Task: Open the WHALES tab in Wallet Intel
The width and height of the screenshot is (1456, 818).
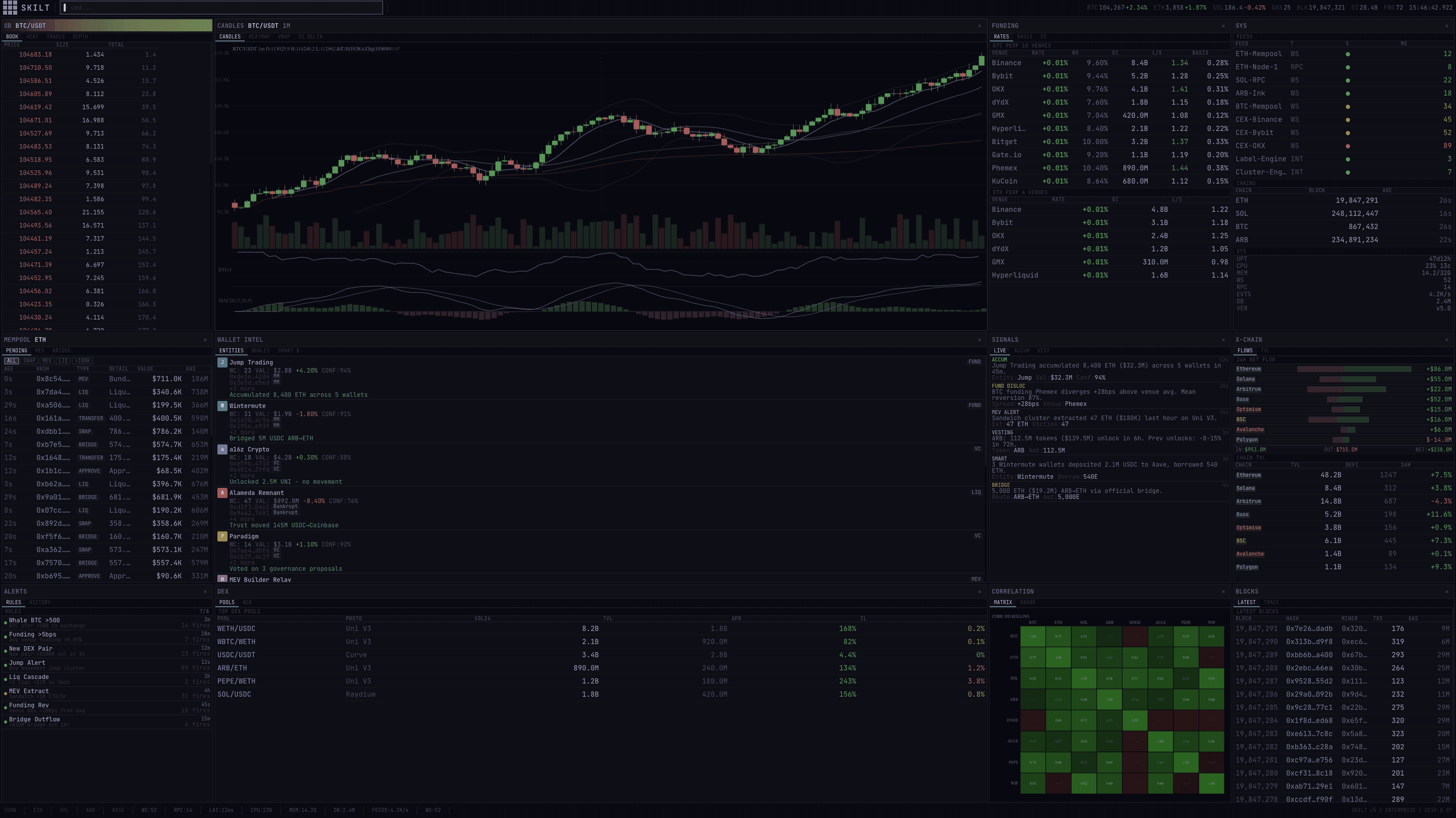Action: pyautogui.click(x=260, y=350)
